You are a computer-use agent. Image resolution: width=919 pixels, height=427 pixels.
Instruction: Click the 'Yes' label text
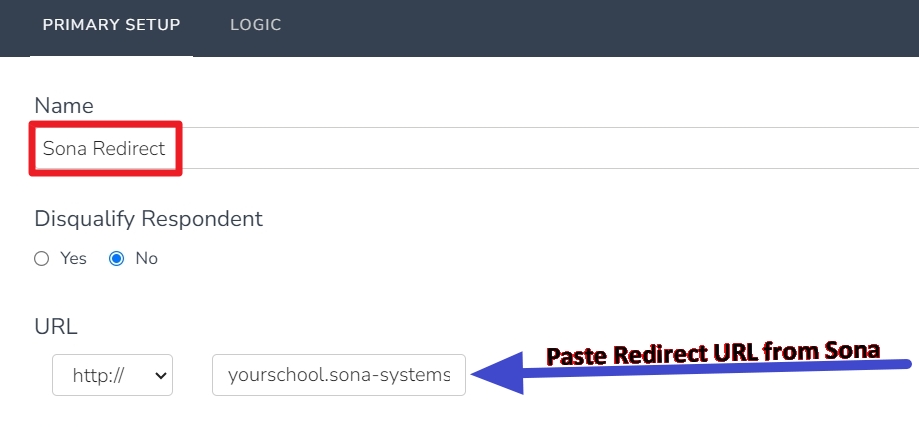[x=73, y=258]
